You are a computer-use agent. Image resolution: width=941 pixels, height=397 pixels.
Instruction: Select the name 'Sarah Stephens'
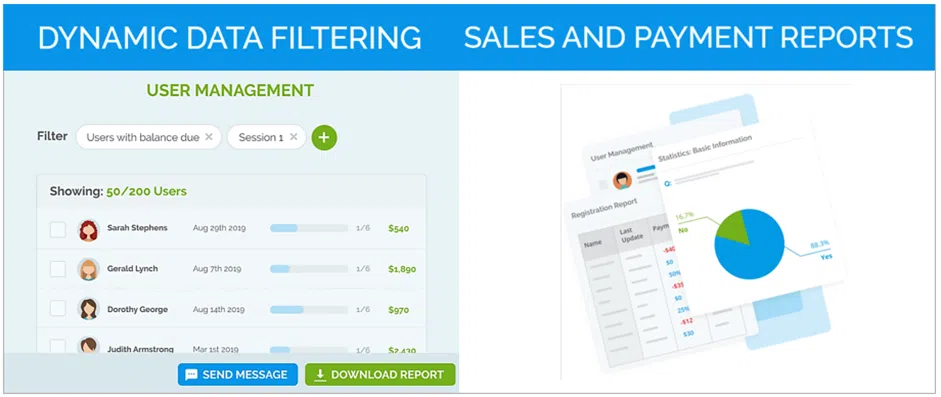pyautogui.click(x=137, y=228)
